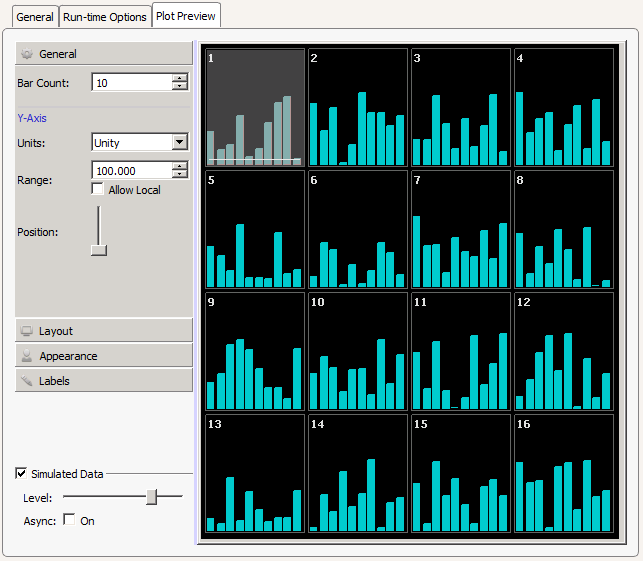Switch to the General tab
The width and height of the screenshot is (643, 561).
coord(35,17)
